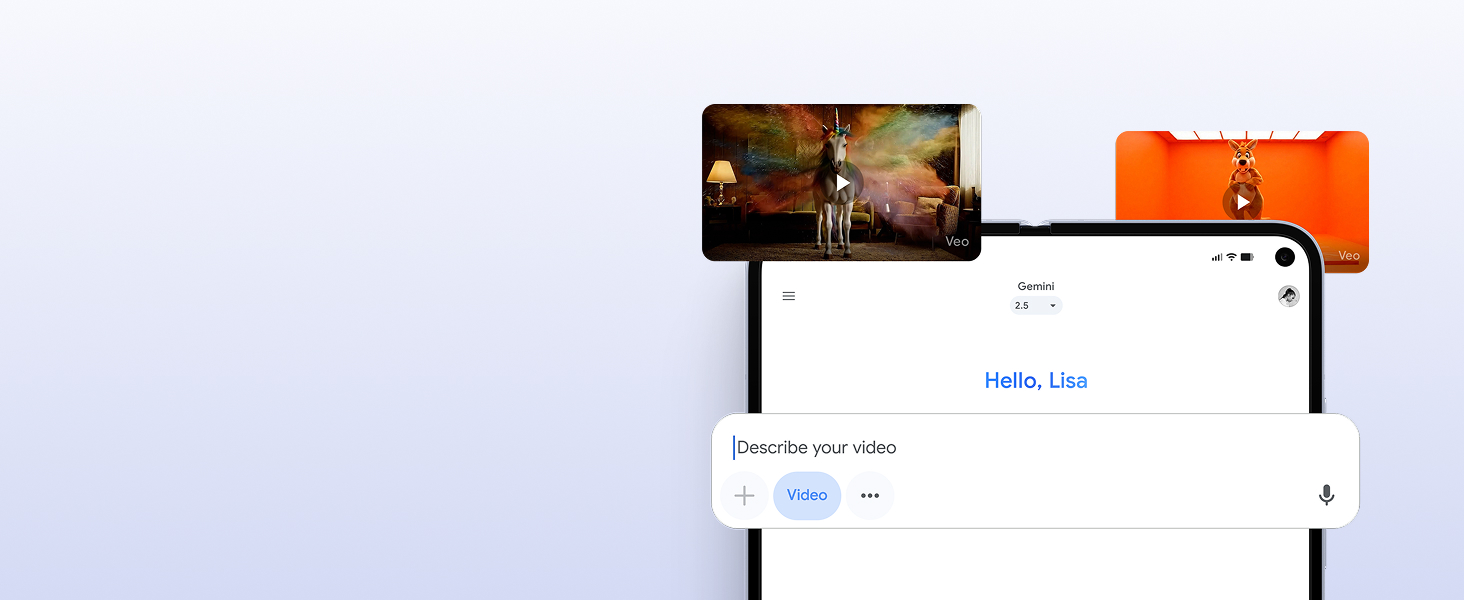Open the Gemini 2.5 model dropdown
The image size is (1464, 600).
1036,306
